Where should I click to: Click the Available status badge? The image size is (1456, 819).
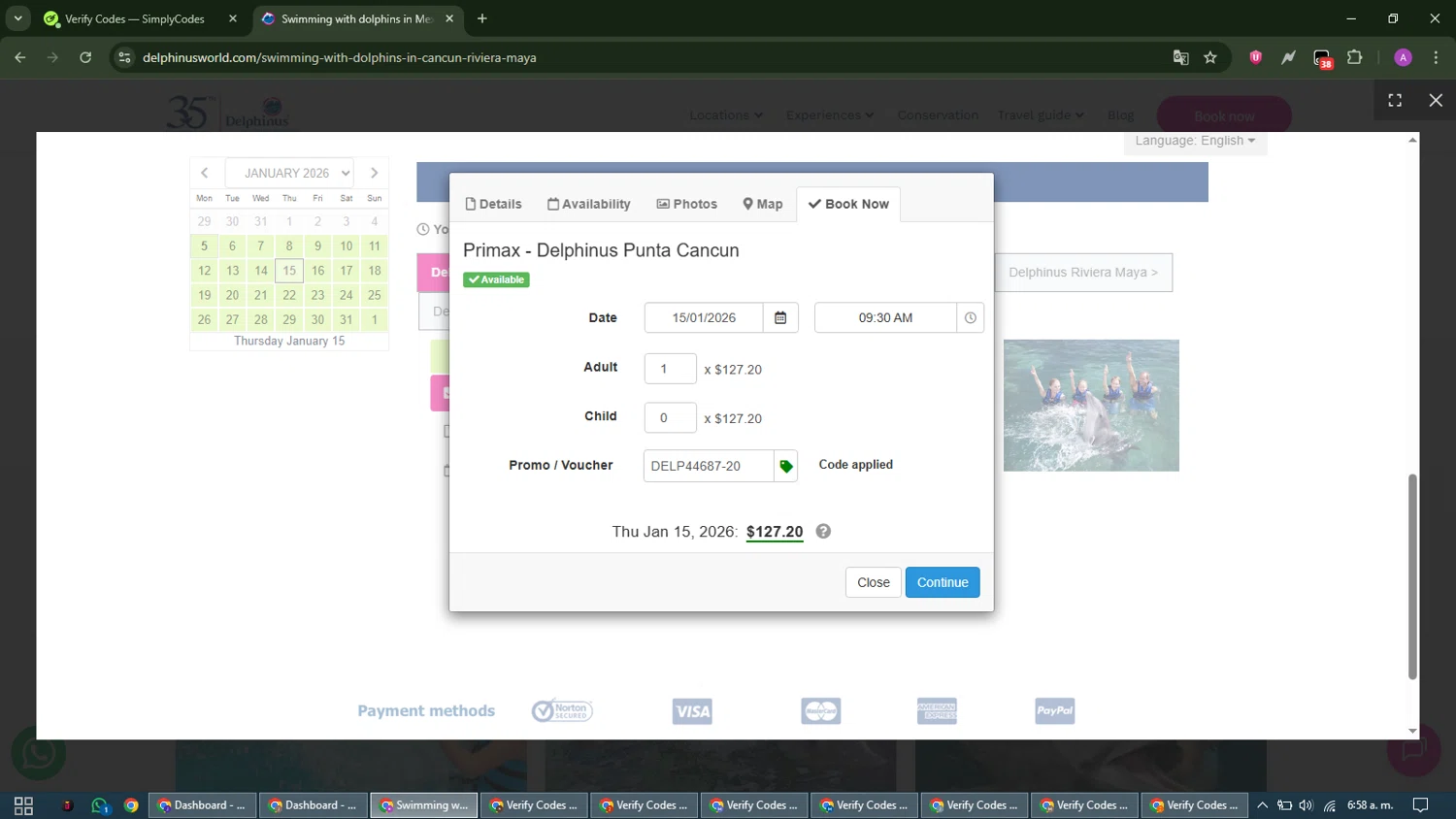click(496, 279)
